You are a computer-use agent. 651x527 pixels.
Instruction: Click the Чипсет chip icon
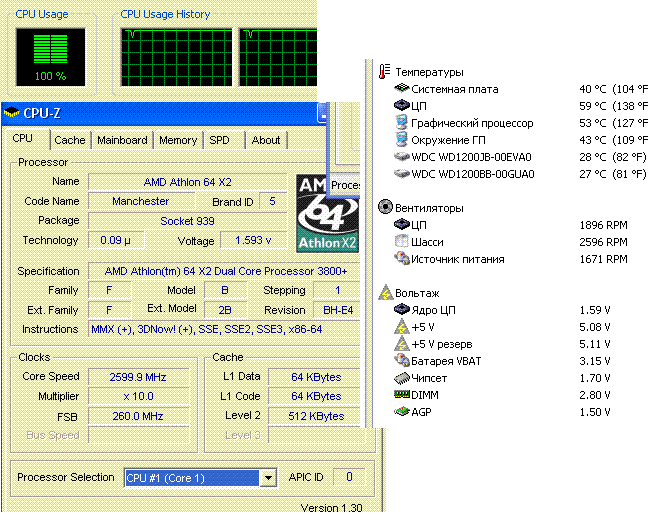[401, 377]
